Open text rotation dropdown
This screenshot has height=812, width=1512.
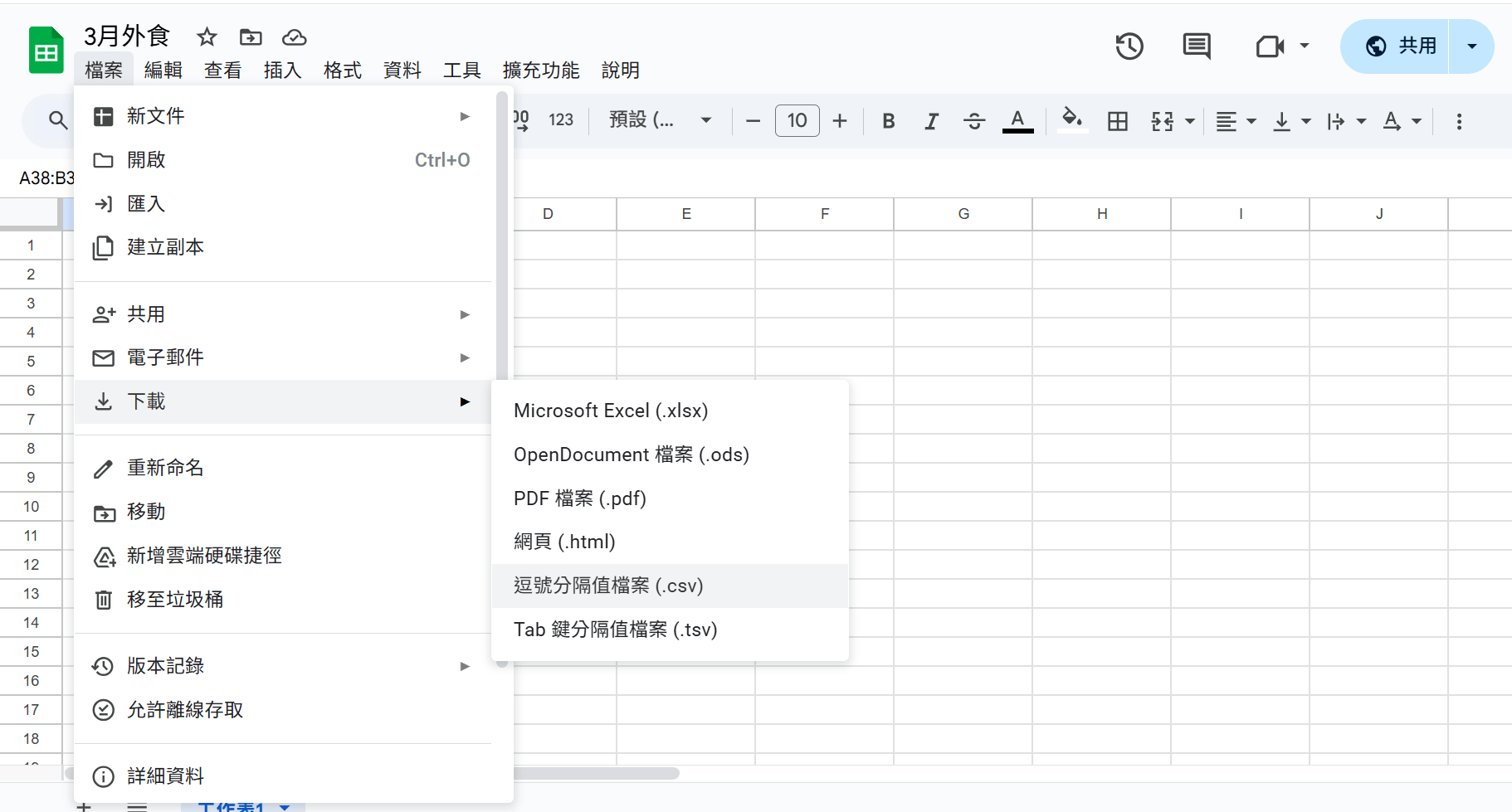(1402, 121)
